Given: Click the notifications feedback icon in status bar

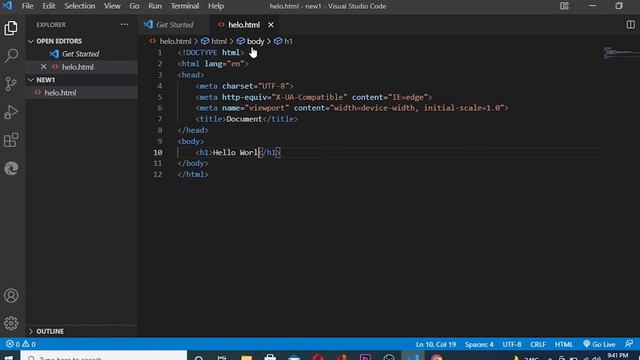Looking at the screenshot, I should click(629, 344).
